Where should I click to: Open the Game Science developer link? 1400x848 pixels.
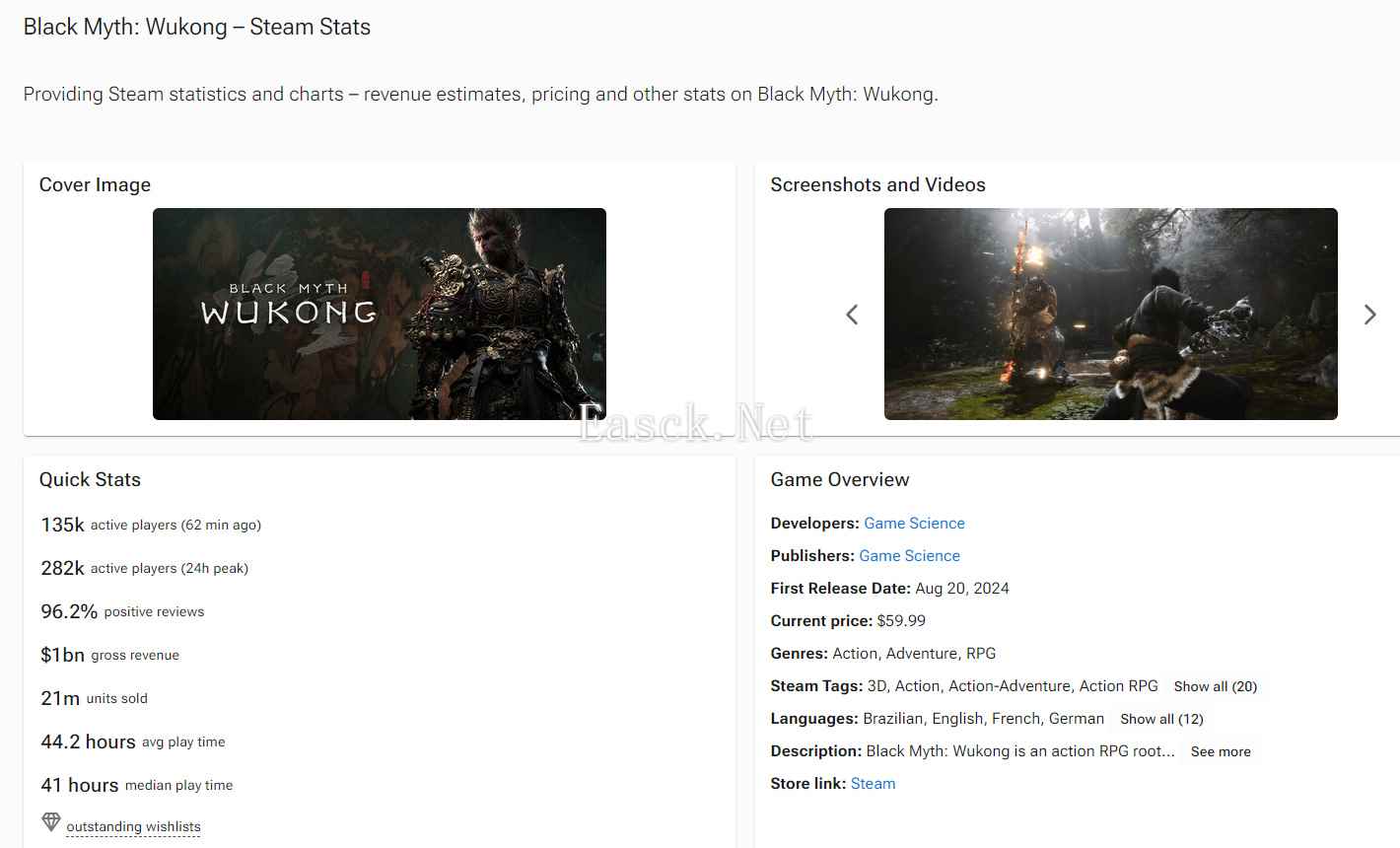pyautogui.click(x=914, y=524)
